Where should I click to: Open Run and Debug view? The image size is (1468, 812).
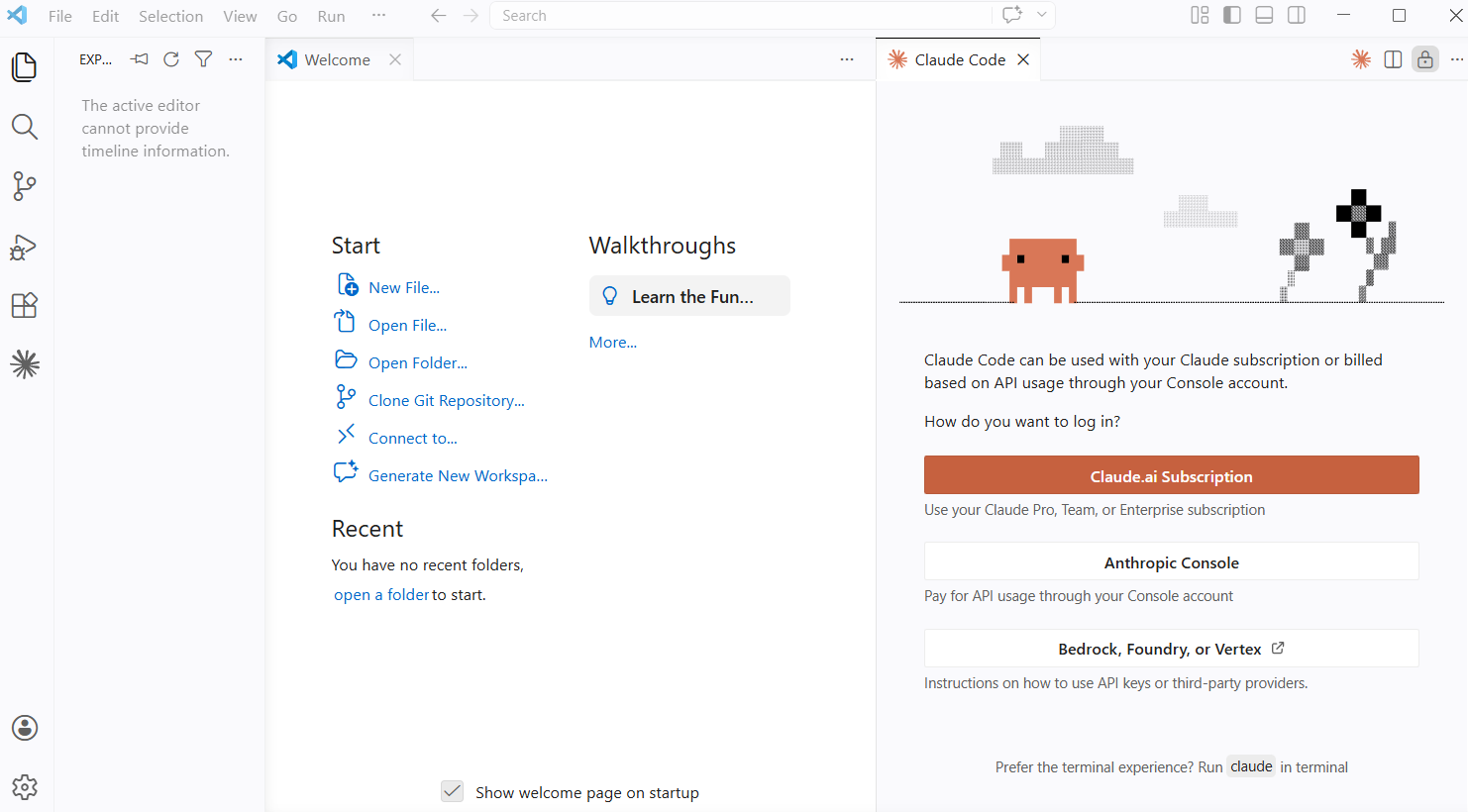(x=25, y=247)
